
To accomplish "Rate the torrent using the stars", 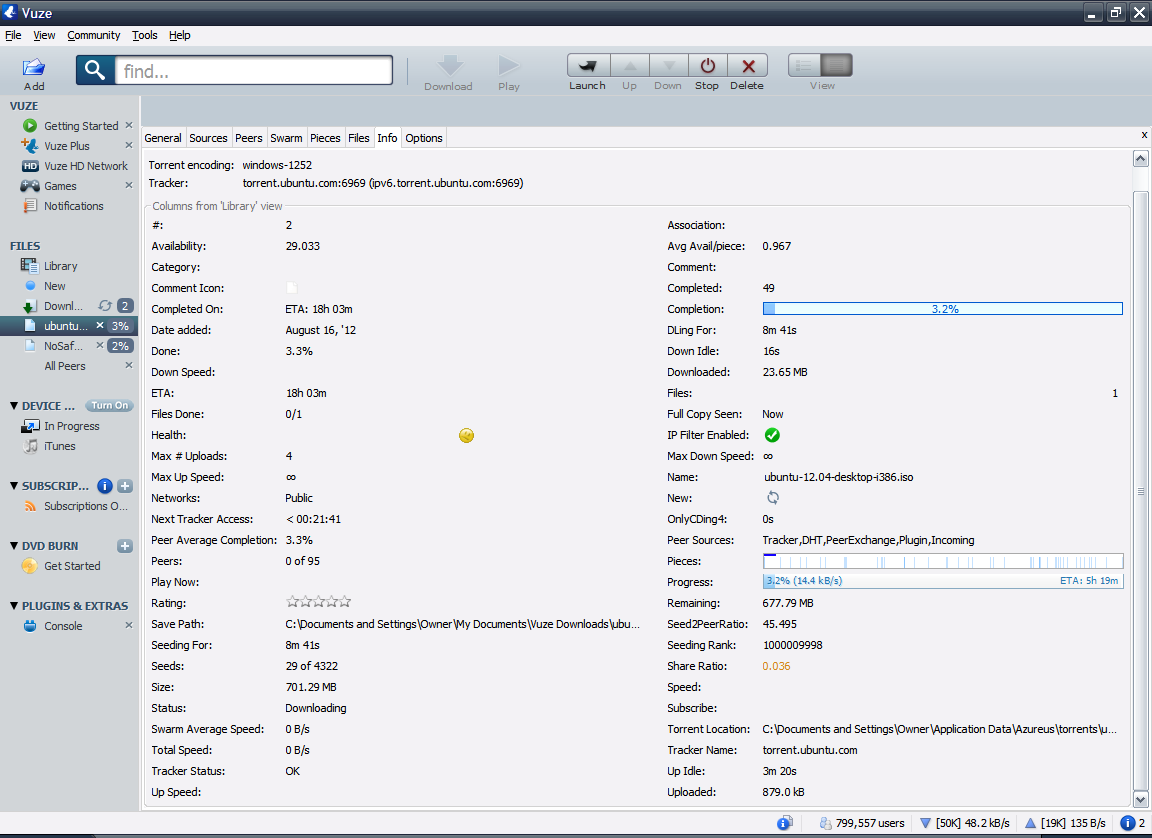I will [x=318, y=602].
